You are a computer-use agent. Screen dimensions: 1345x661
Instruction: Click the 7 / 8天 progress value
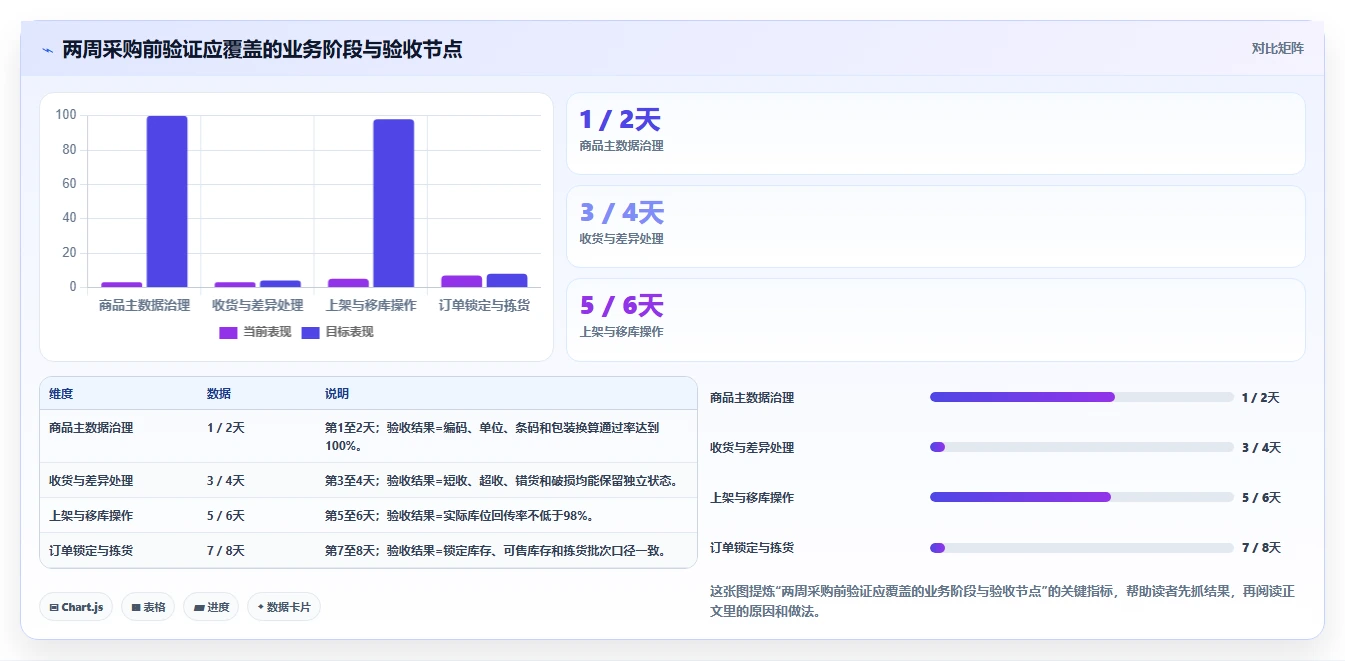click(1261, 548)
